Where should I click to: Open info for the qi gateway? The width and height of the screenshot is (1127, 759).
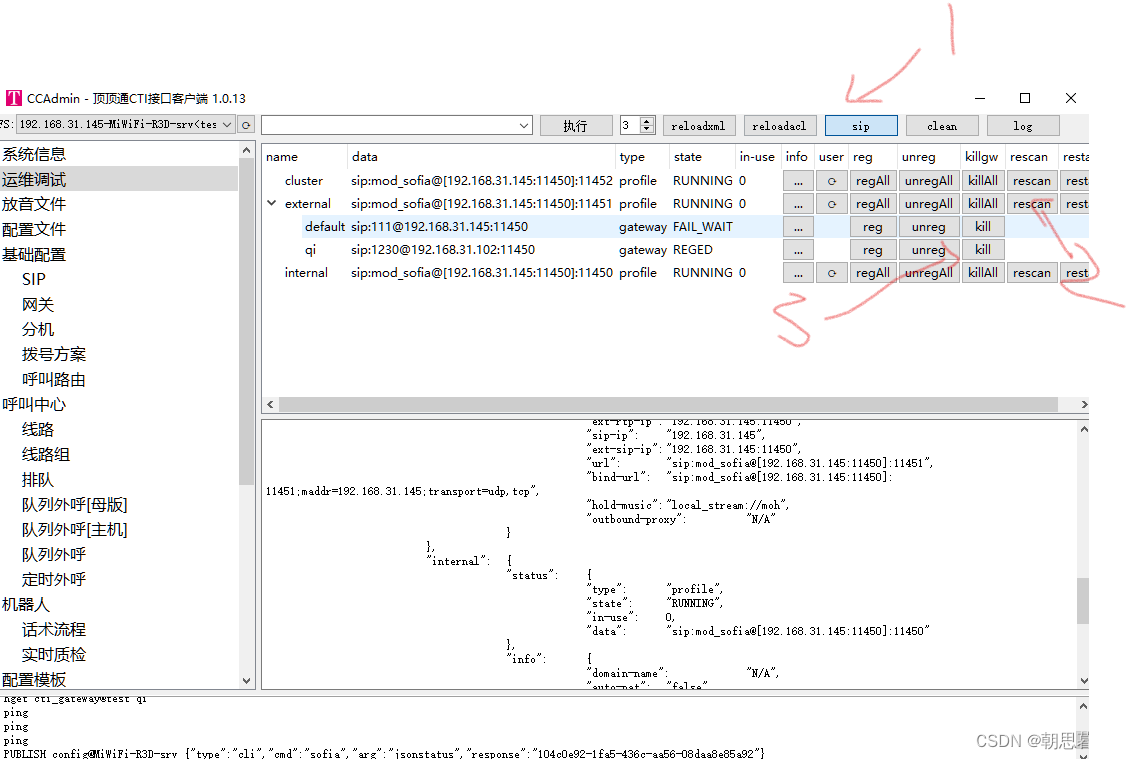(798, 250)
